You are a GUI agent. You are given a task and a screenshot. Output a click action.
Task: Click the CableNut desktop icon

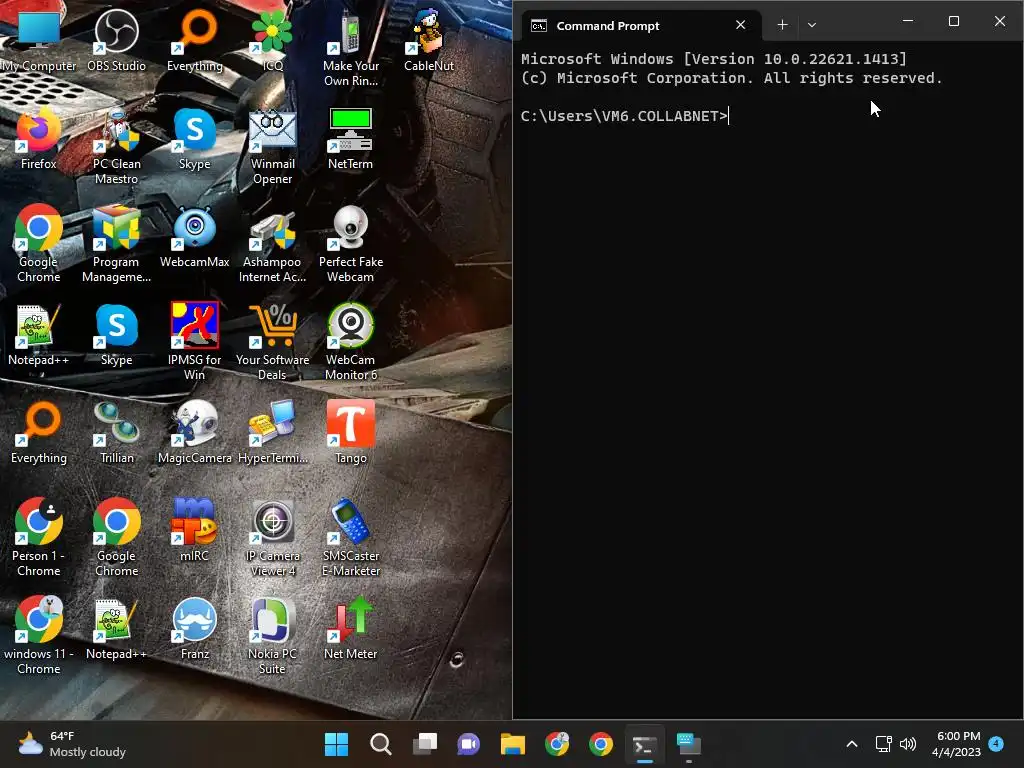coord(428,41)
